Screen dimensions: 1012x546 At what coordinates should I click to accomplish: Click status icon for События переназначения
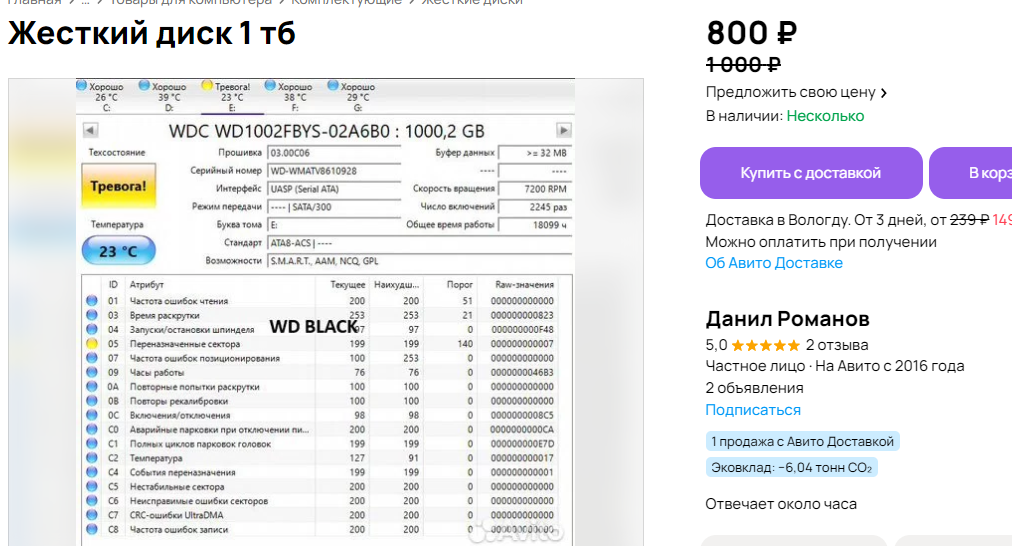tap(92, 472)
